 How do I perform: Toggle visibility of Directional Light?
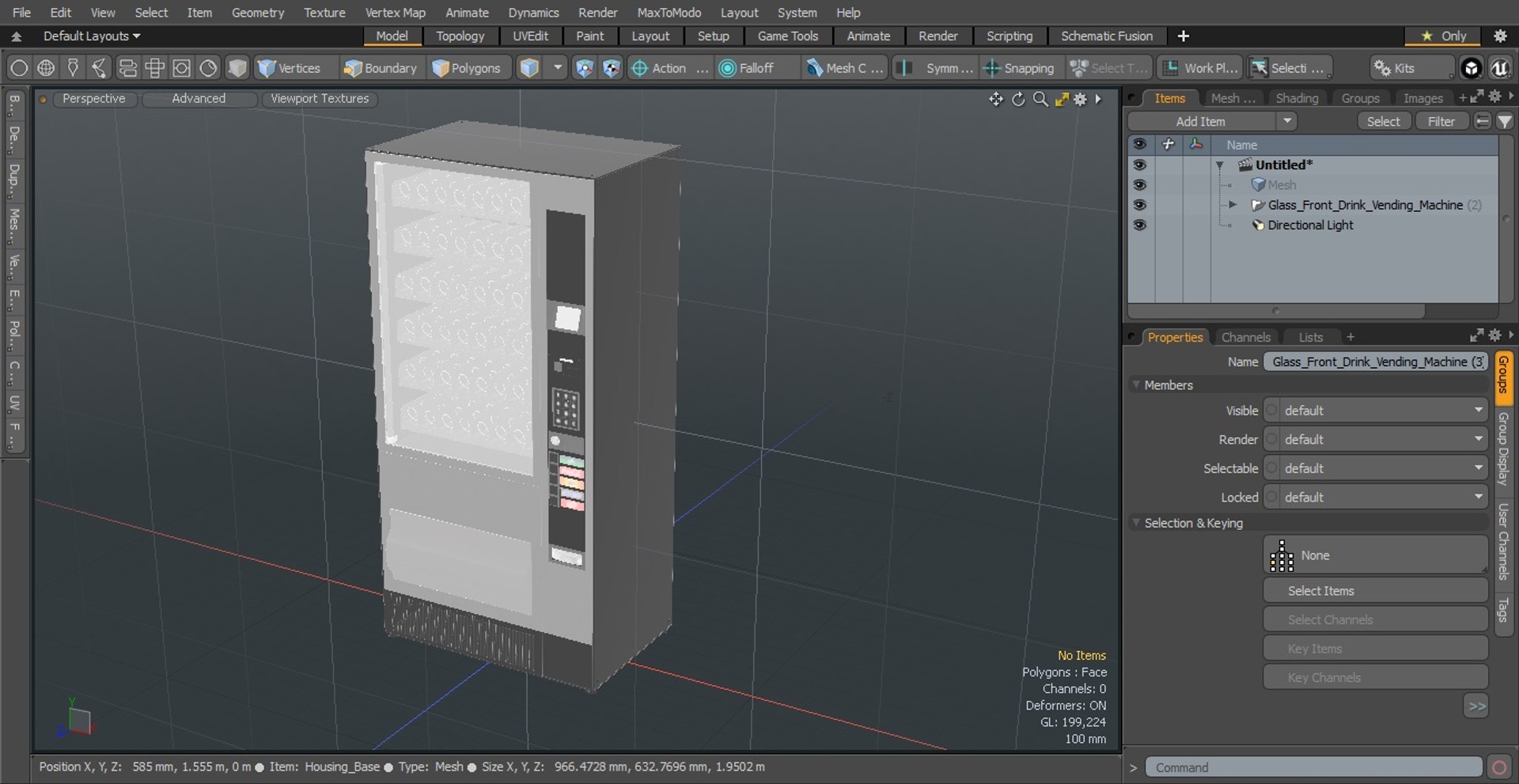point(1139,225)
